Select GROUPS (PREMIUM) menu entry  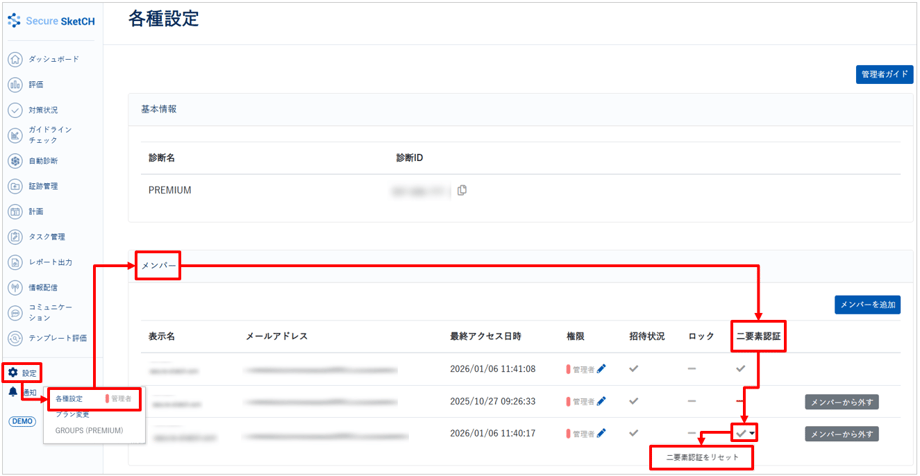[89, 430]
